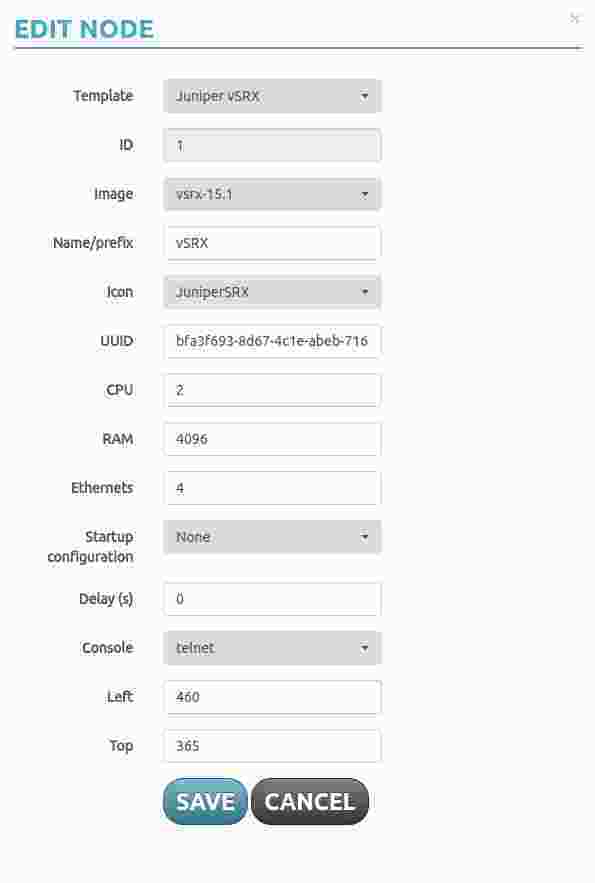
Task: Expand the Icon dropdown showing JuniperSRX
Action: [272, 292]
